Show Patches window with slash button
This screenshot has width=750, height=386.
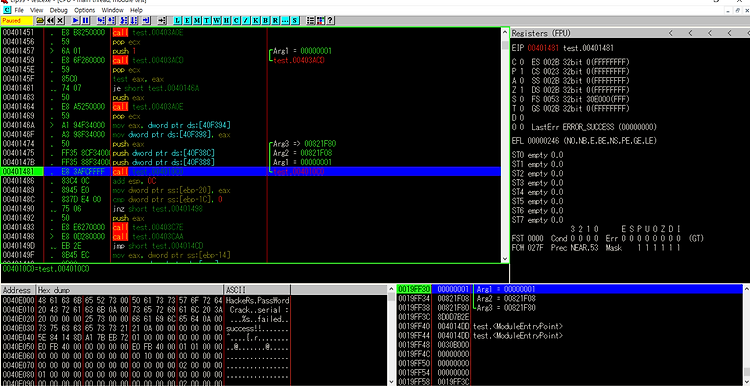click(246, 21)
